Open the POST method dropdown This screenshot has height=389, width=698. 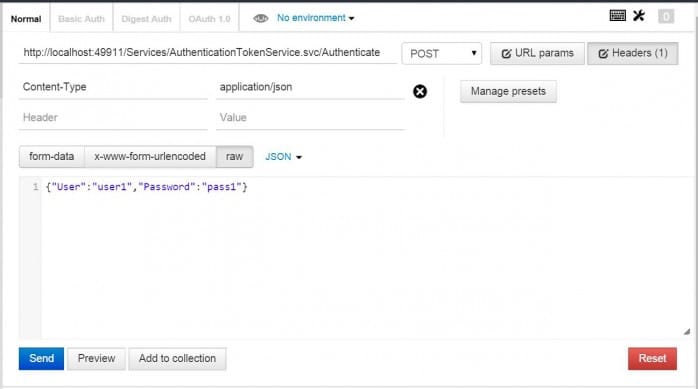[x=442, y=53]
